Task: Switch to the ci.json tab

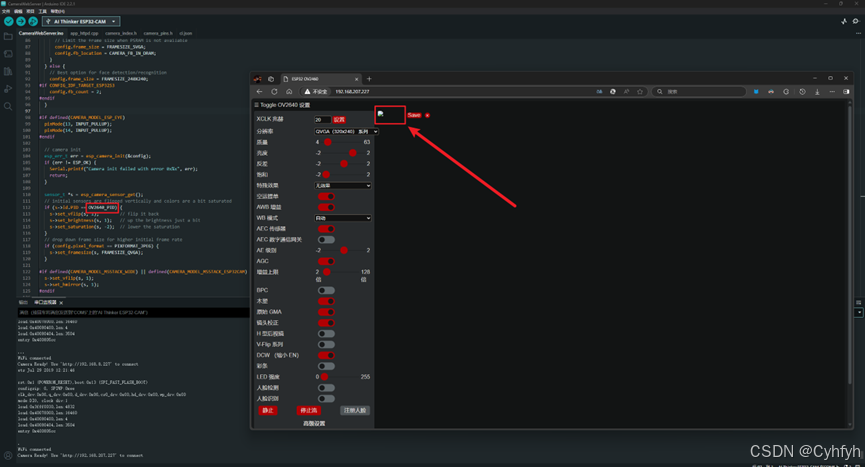Action: 186,33
